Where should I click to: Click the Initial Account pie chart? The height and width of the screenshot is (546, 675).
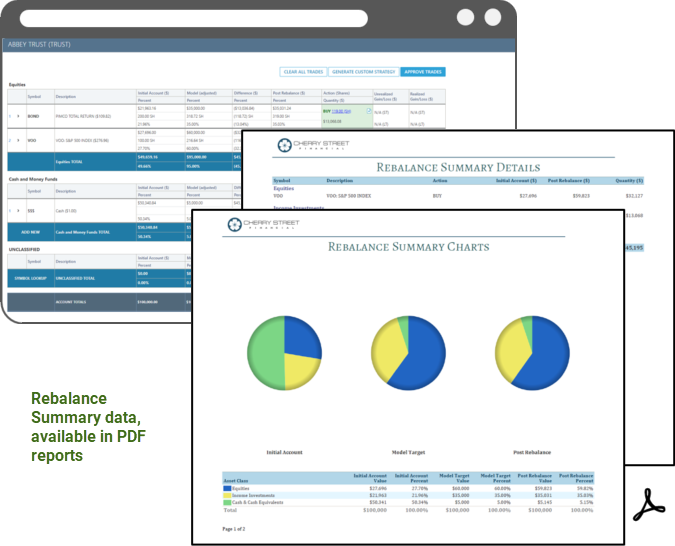(x=280, y=353)
